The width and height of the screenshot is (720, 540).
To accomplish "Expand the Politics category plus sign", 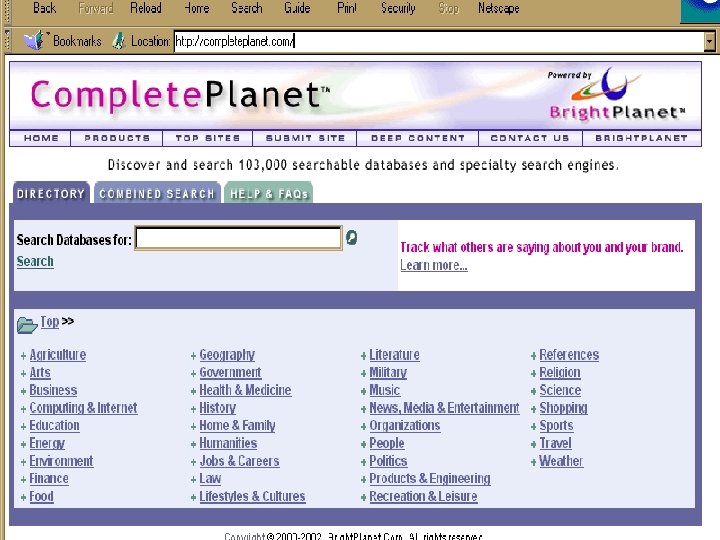I will pyautogui.click(x=363, y=462).
